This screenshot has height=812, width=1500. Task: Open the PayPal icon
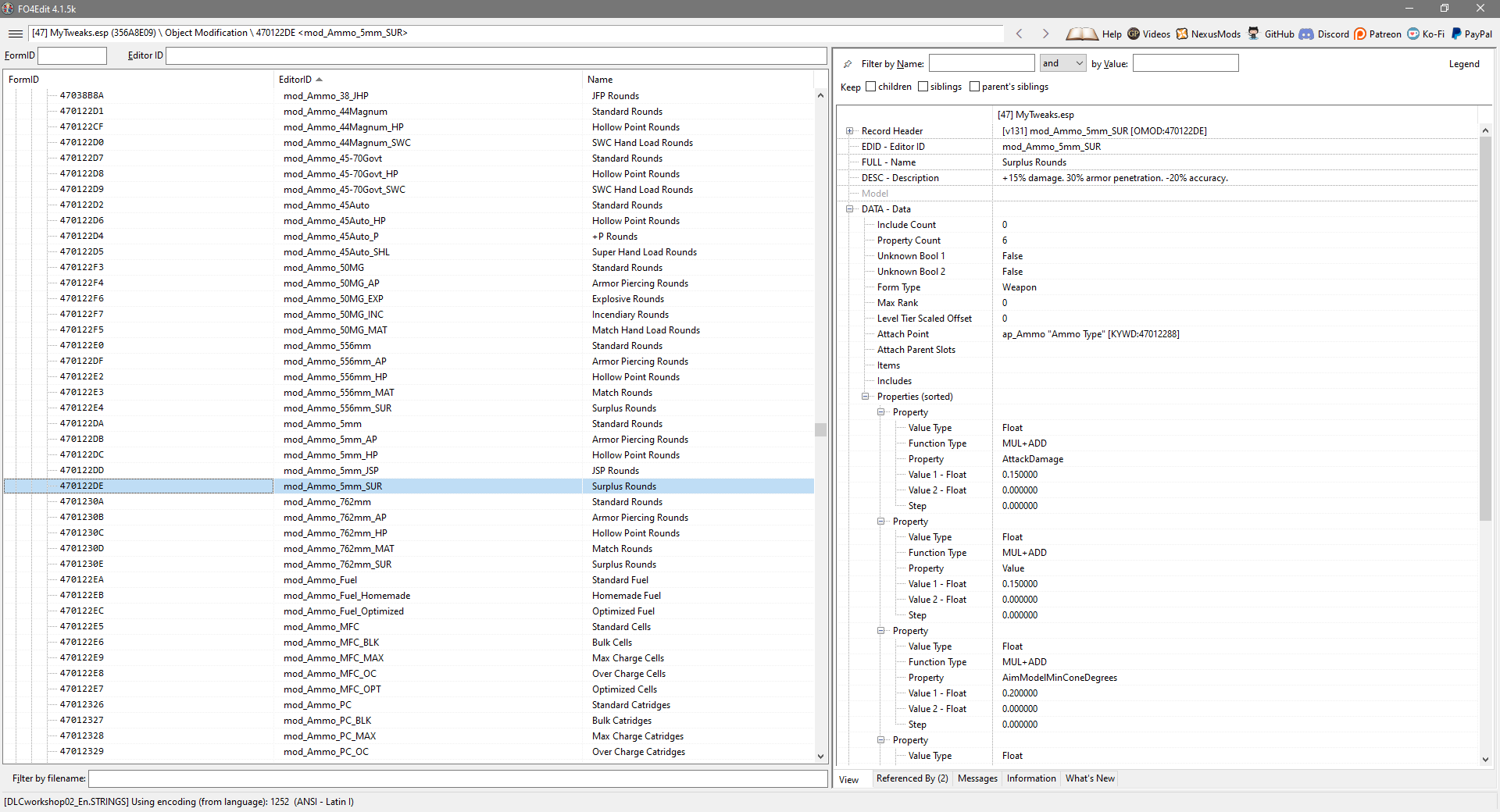click(x=1456, y=34)
